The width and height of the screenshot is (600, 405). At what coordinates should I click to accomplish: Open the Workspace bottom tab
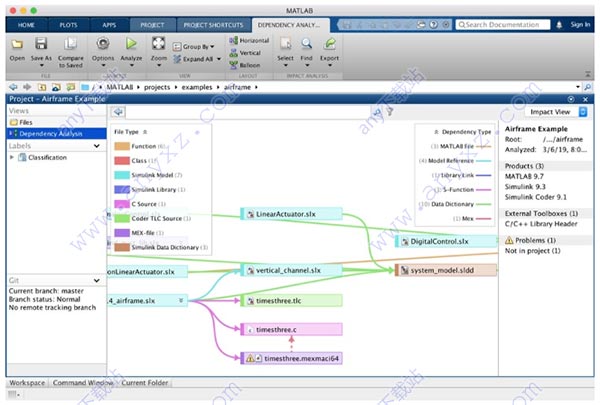(27, 383)
